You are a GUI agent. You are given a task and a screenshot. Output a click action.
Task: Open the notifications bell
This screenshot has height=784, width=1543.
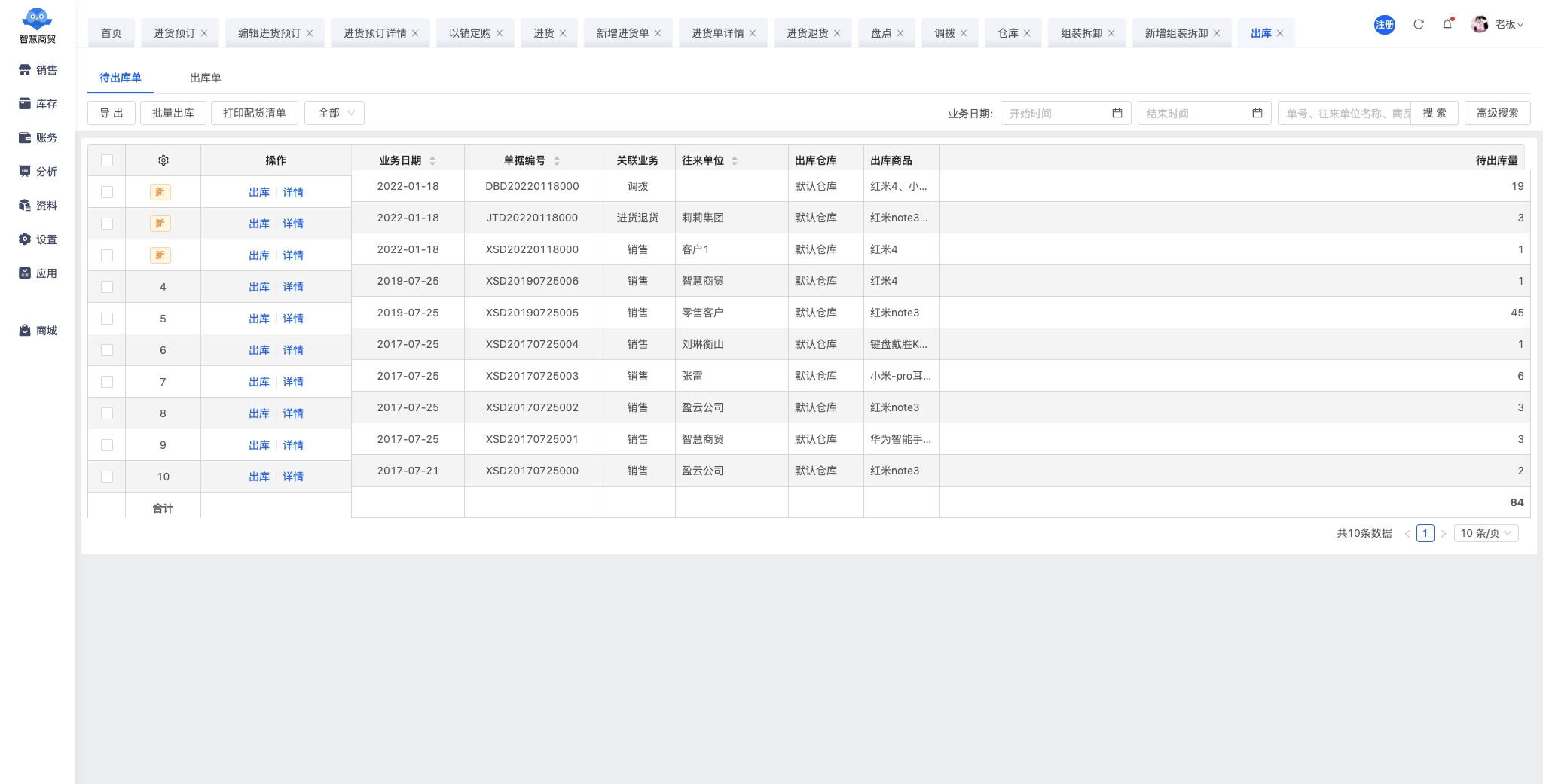(x=1447, y=24)
